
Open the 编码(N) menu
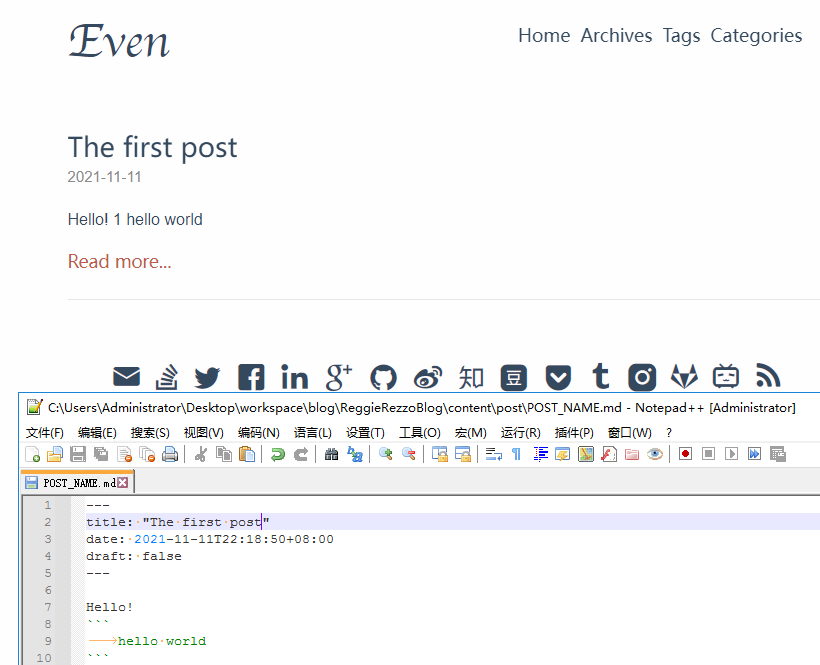(258, 433)
